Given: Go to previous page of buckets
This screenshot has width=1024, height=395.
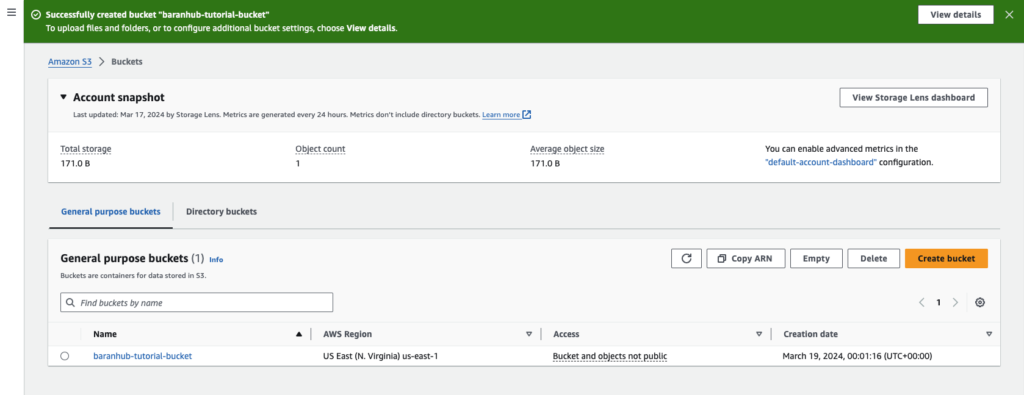Looking at the screenshot, I should (921, 303).
